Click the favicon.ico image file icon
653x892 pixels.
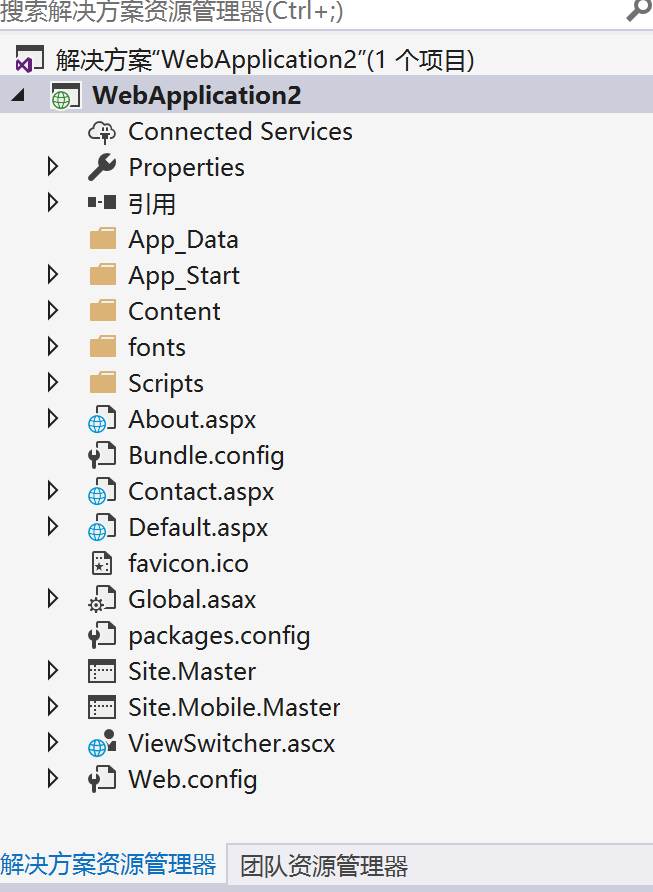point(102,564)
